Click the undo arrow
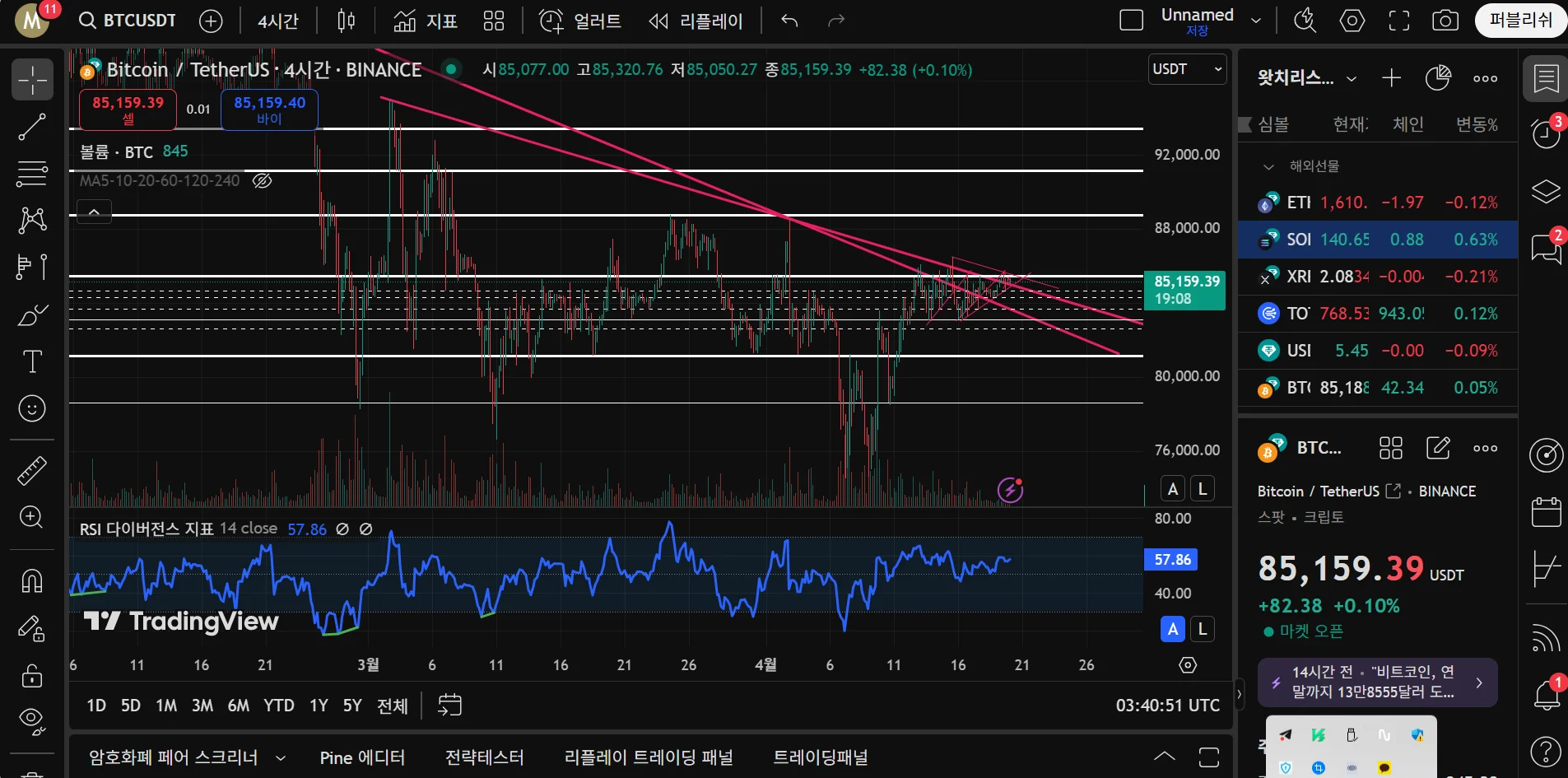 coord(789,21)
